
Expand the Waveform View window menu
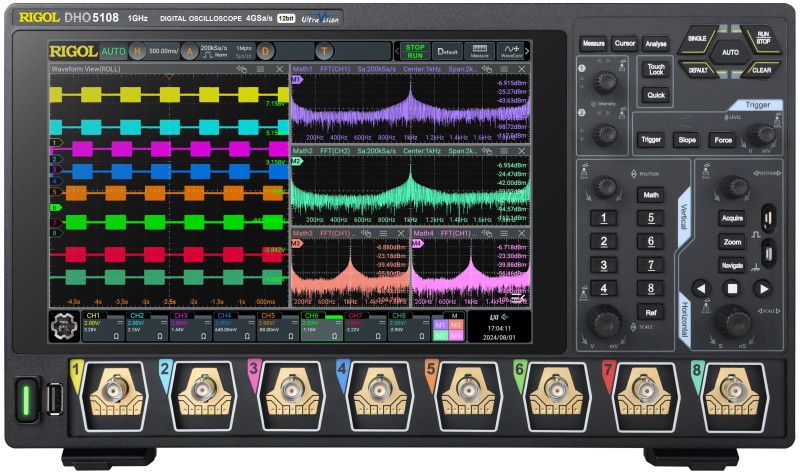click(260, 69)
